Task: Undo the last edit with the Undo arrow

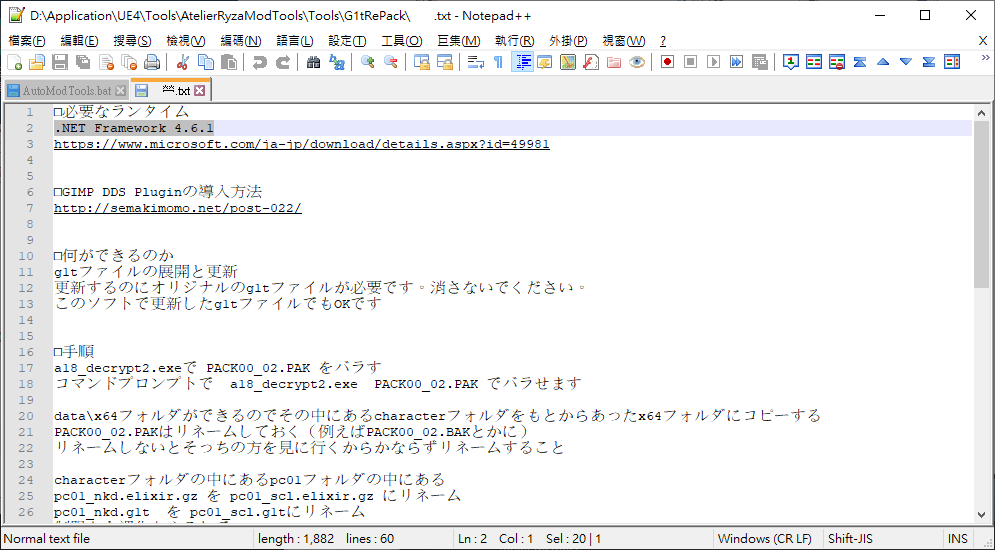Action: click(260, 62)
